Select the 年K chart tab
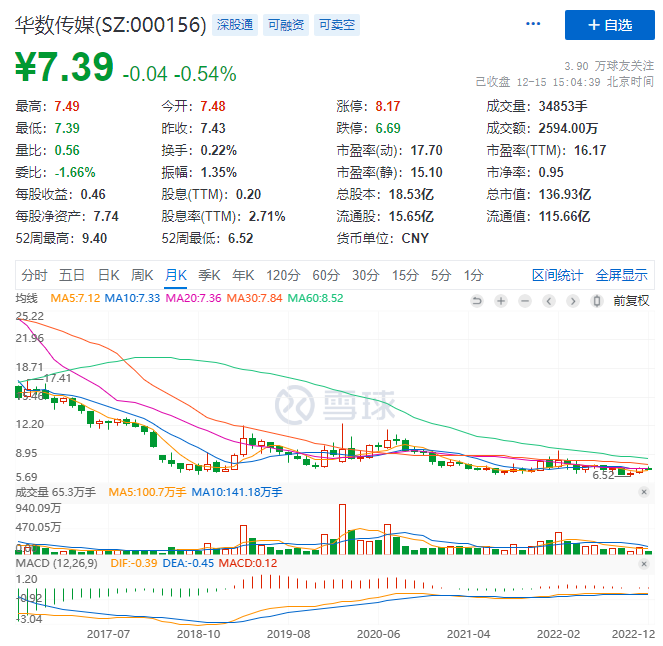Screen dimensions: 663x646 (243, 275)
